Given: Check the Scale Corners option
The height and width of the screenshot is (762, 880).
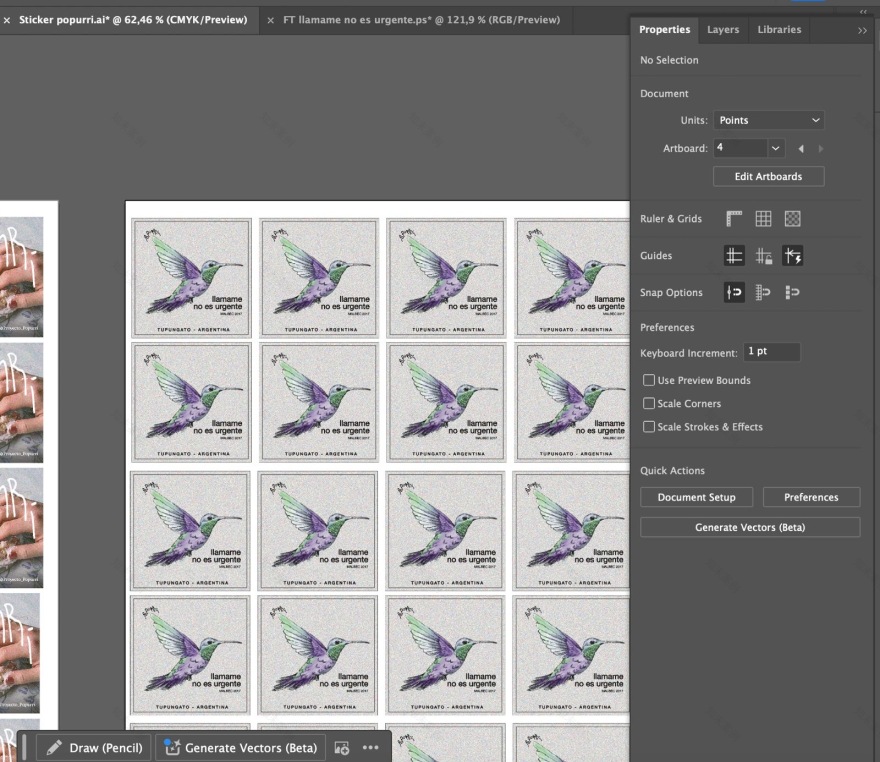Looking at the screenshot, I should point(648,404).
